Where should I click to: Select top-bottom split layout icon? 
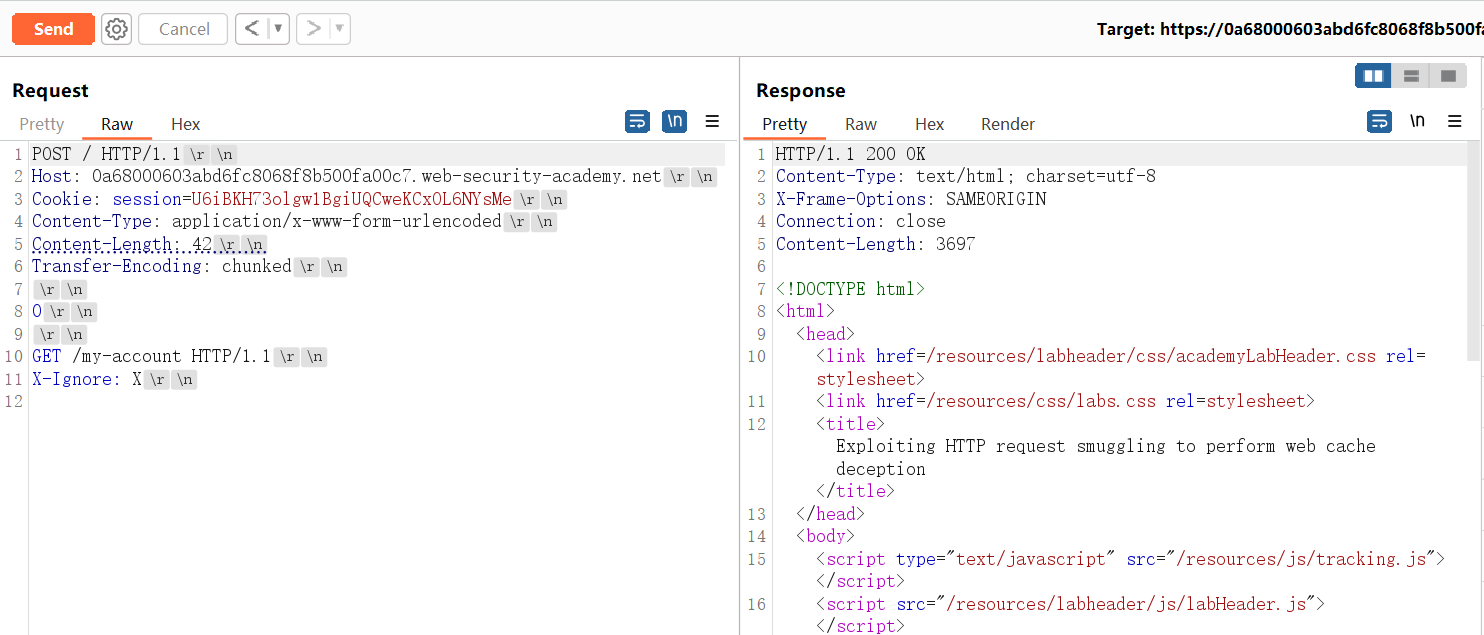point(1410,76)
